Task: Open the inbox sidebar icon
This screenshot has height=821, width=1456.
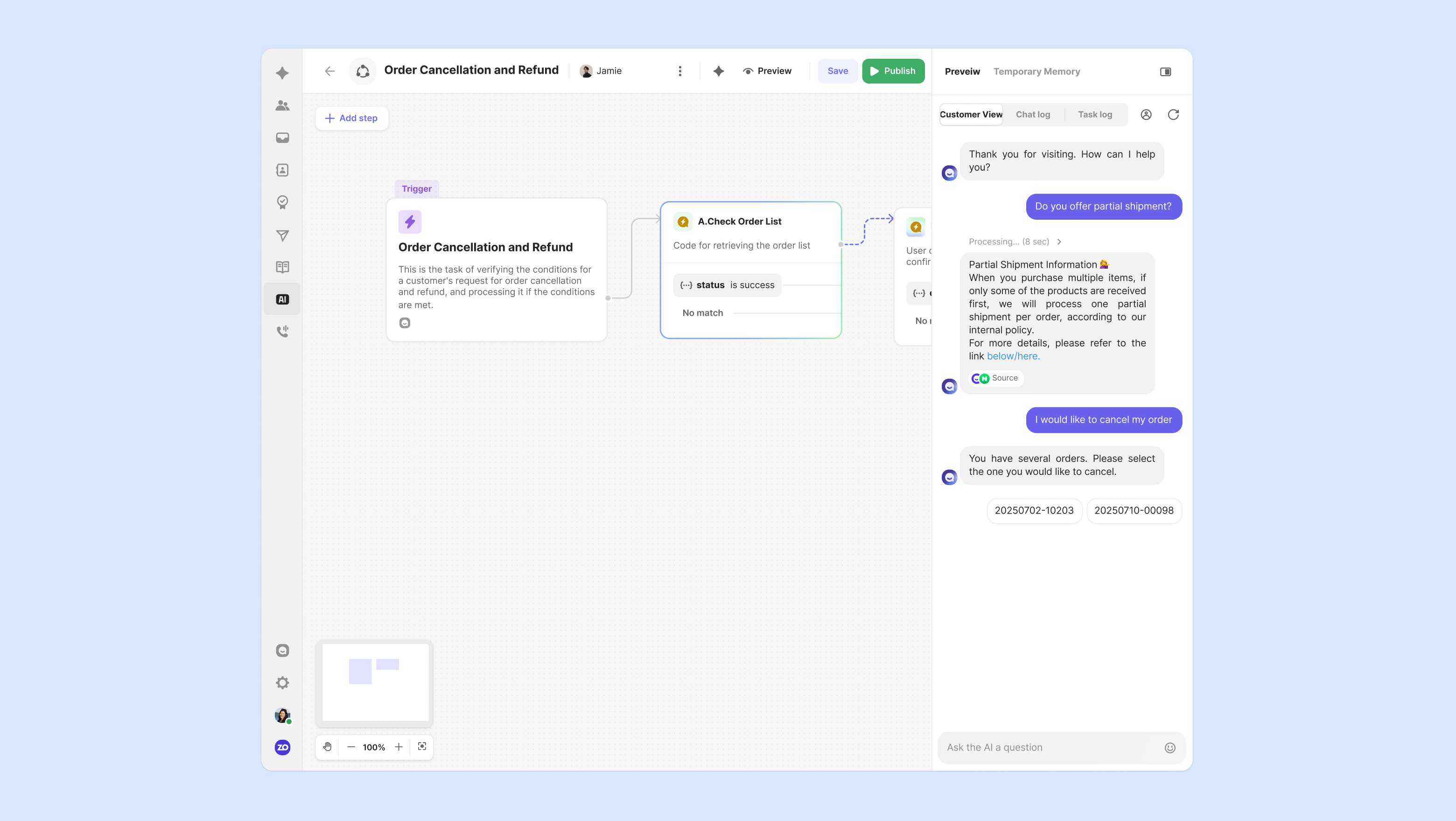Action: pos(282,138)
